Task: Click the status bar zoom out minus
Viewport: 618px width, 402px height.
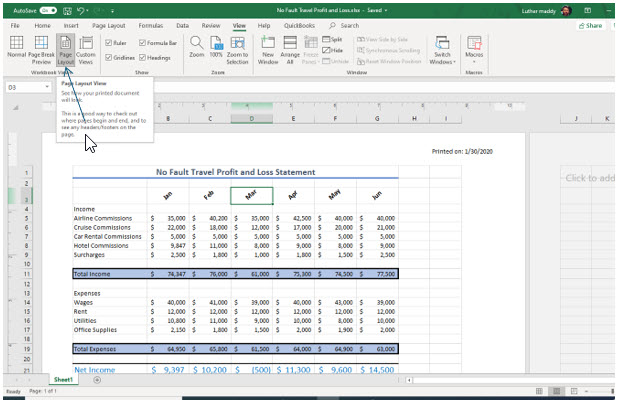Action: (586, 391)
